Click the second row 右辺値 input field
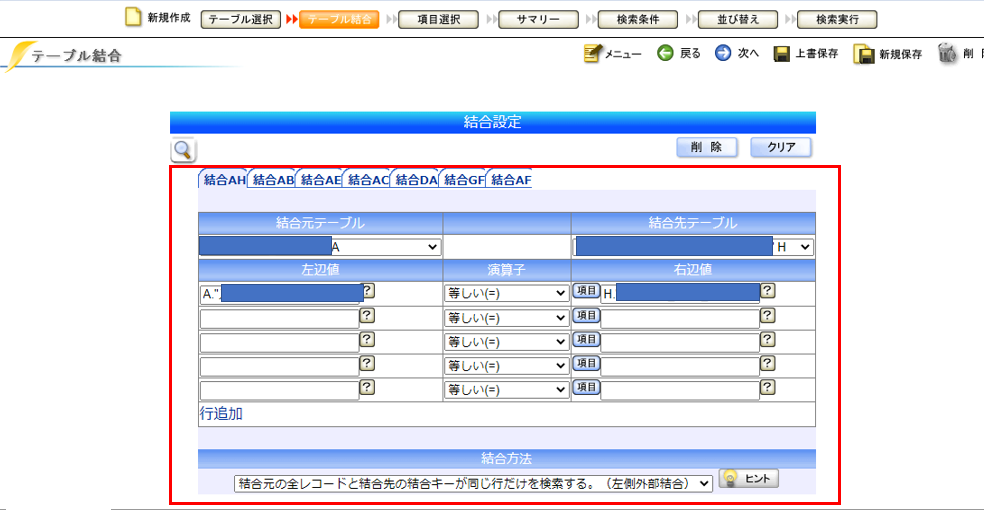This screenshot has height=510, width=984. [x=680, y=319]
